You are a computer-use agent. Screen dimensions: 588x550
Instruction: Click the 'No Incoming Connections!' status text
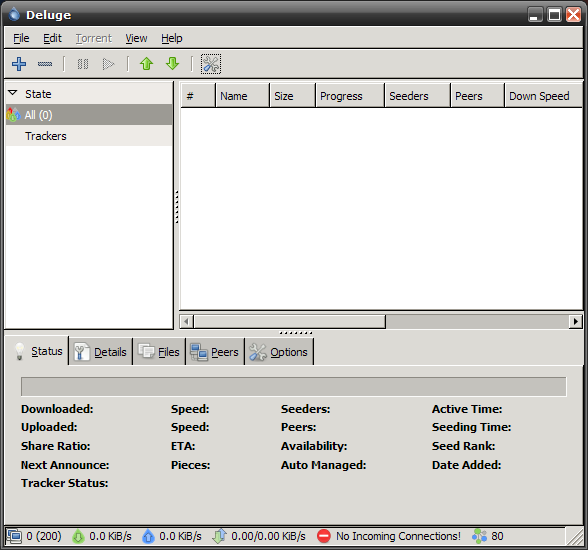398,536
